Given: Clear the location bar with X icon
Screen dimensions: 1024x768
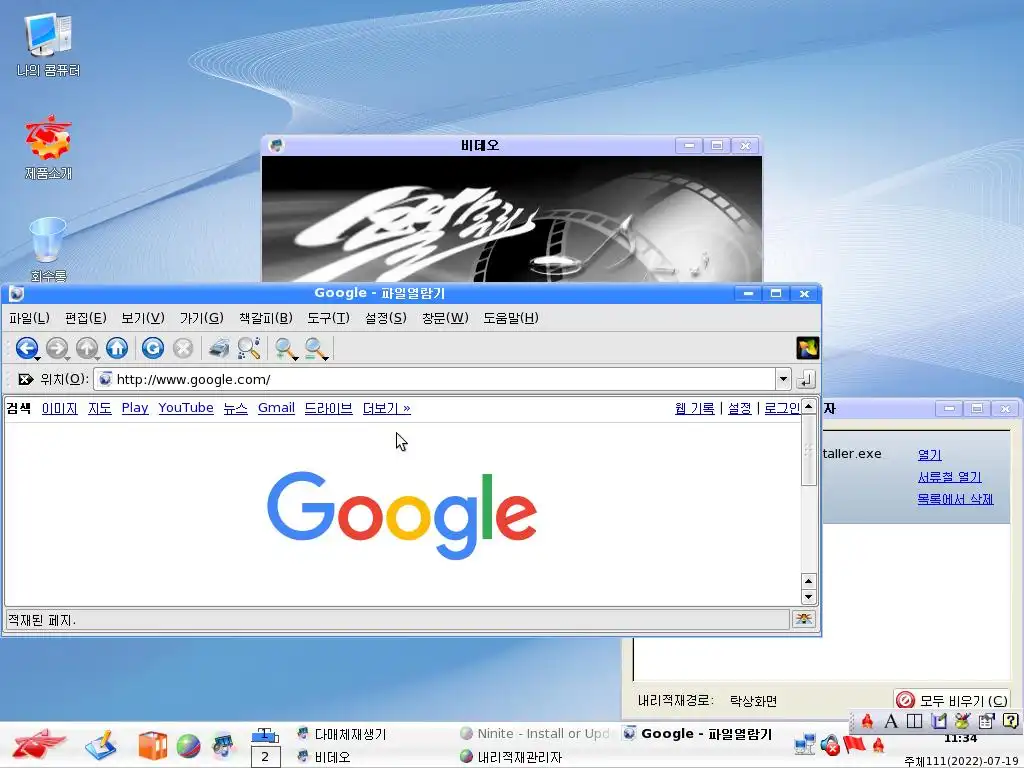Looking at the screenshot, I should [x=25, y=379].
